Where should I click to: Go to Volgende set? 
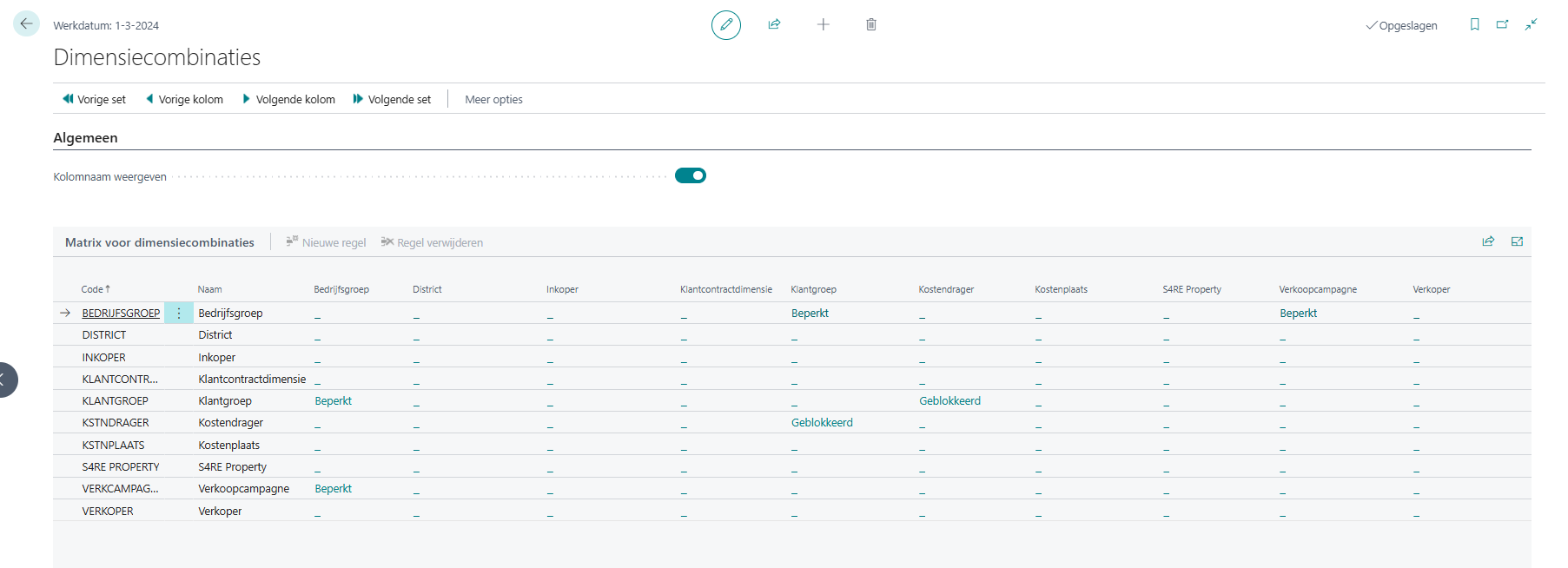click(392, 99)
